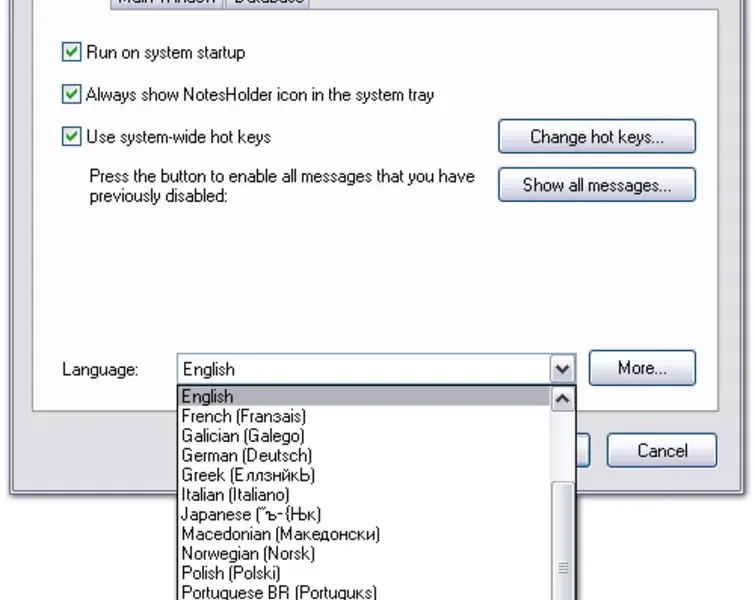Image resolution: width=755 pixels, height=600 pixels.
Task: Choose the Greek language entry
Action: (x=364, y=475)
